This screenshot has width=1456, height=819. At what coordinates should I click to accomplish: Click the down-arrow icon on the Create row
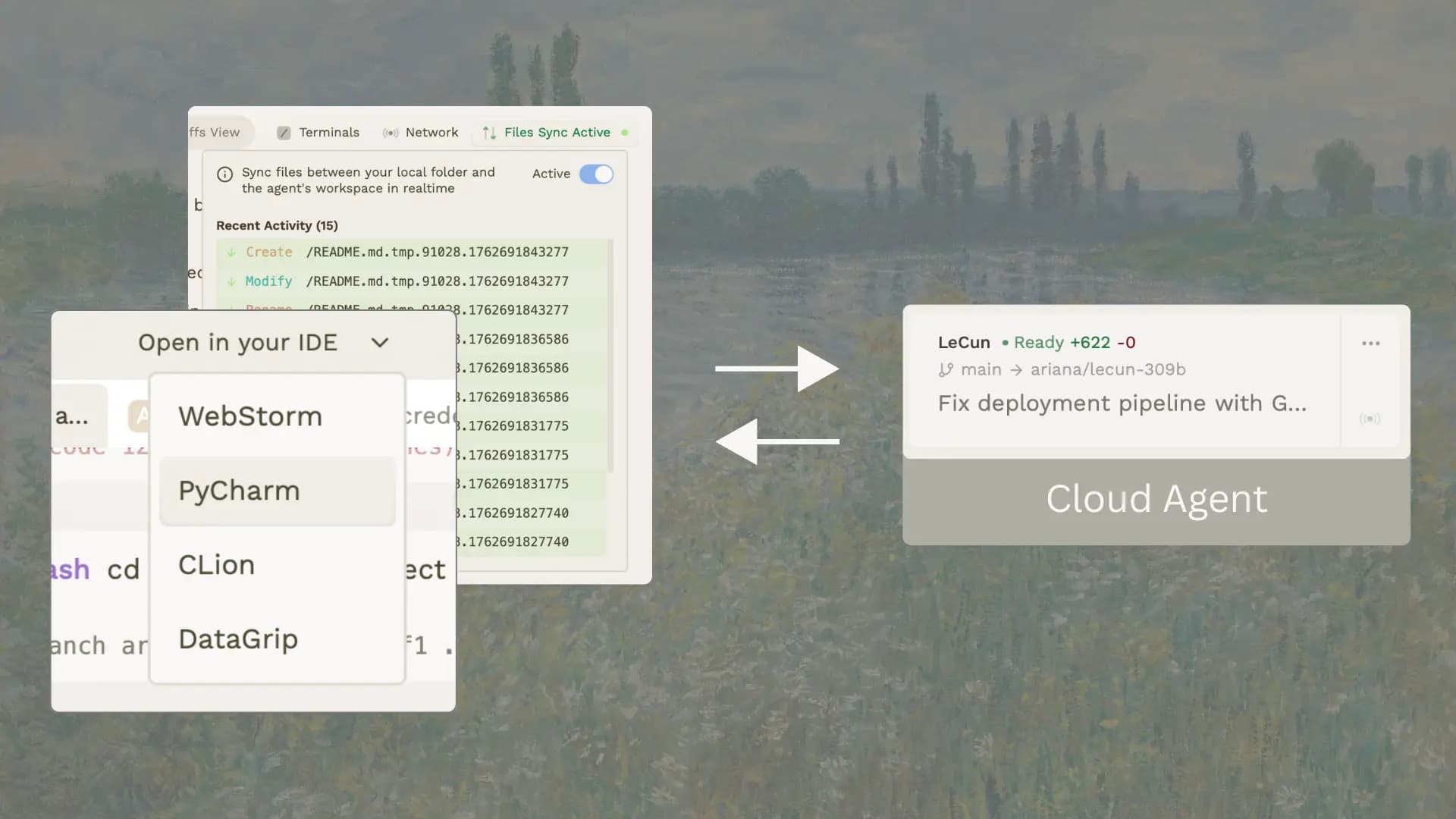tap(231, 252)
